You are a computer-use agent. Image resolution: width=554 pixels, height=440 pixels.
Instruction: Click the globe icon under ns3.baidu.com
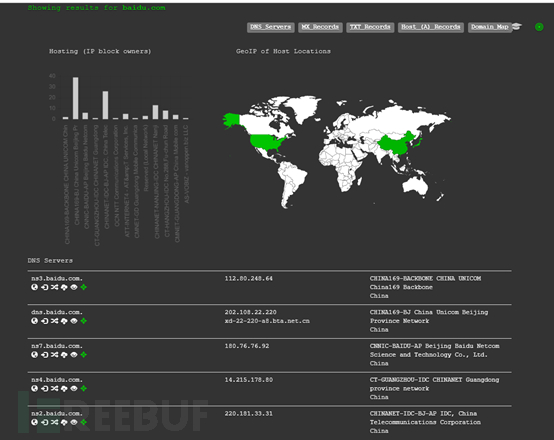tap(34, 287)
